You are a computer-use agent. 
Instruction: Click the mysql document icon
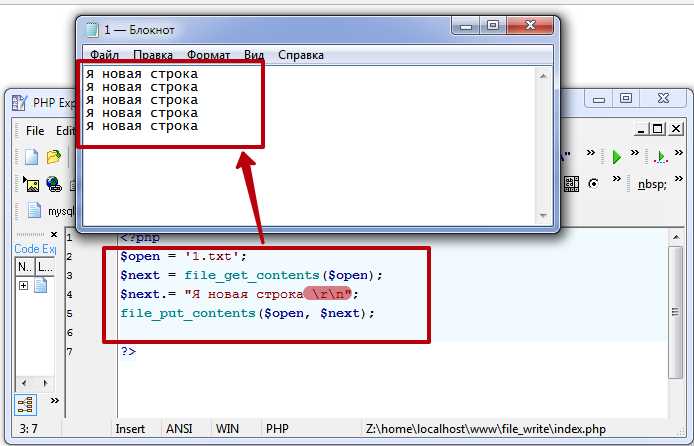coord(34,211)
